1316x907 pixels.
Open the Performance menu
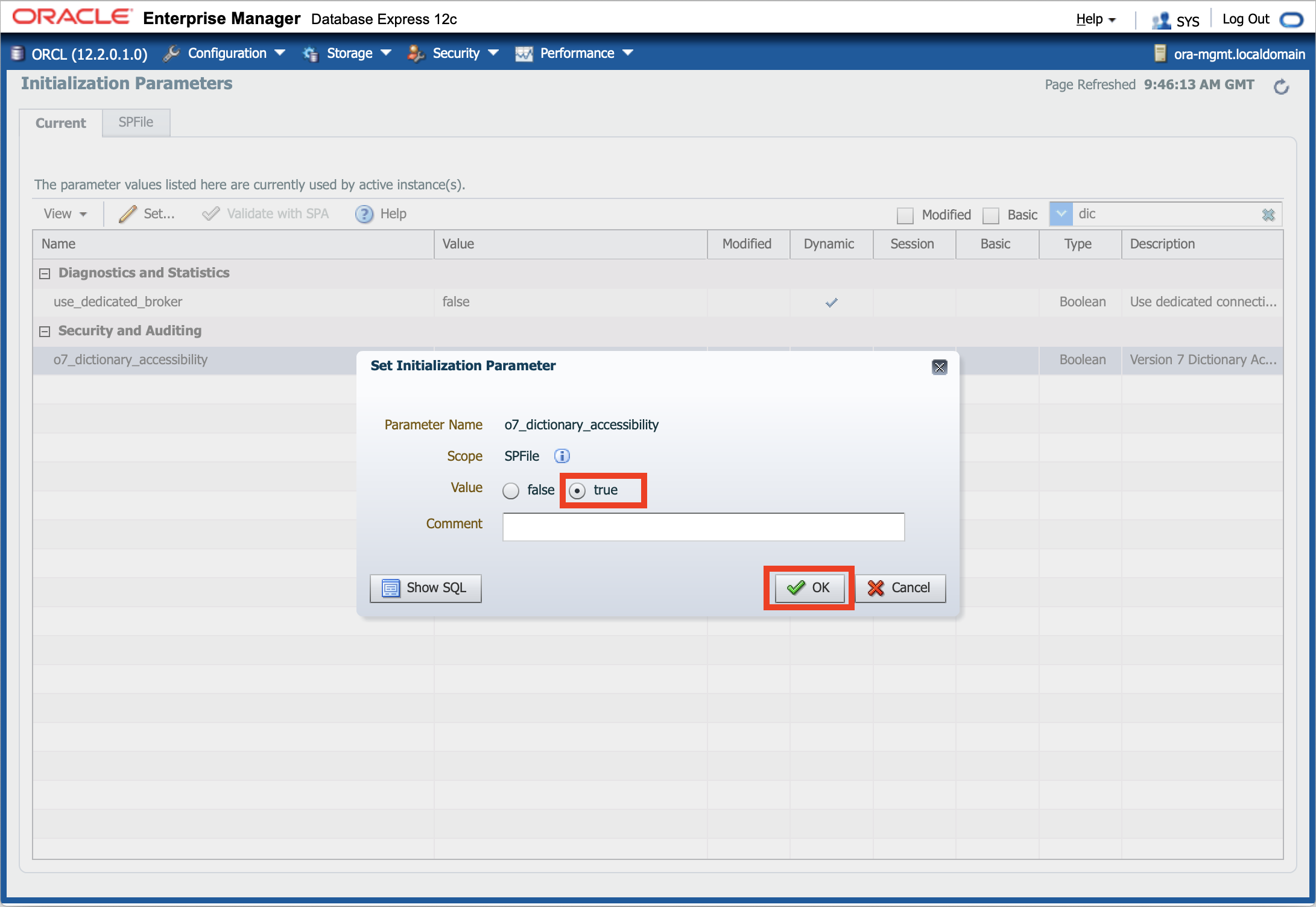point(586,53)
